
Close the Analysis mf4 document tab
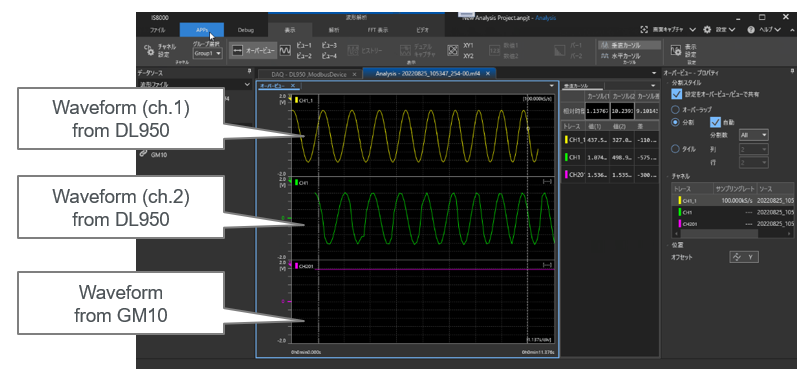(x=487, y=74)
